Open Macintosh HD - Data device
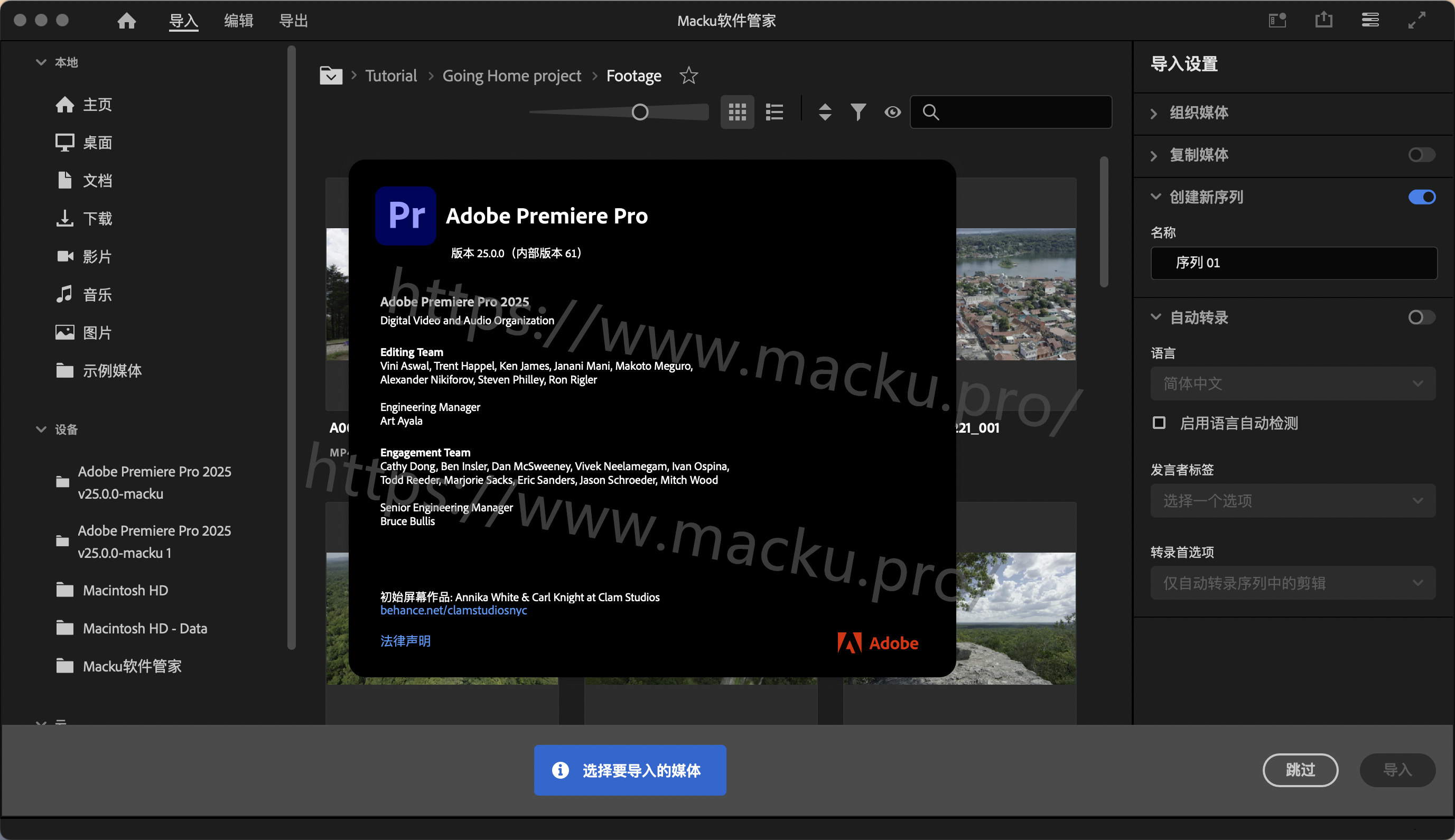 132,628
